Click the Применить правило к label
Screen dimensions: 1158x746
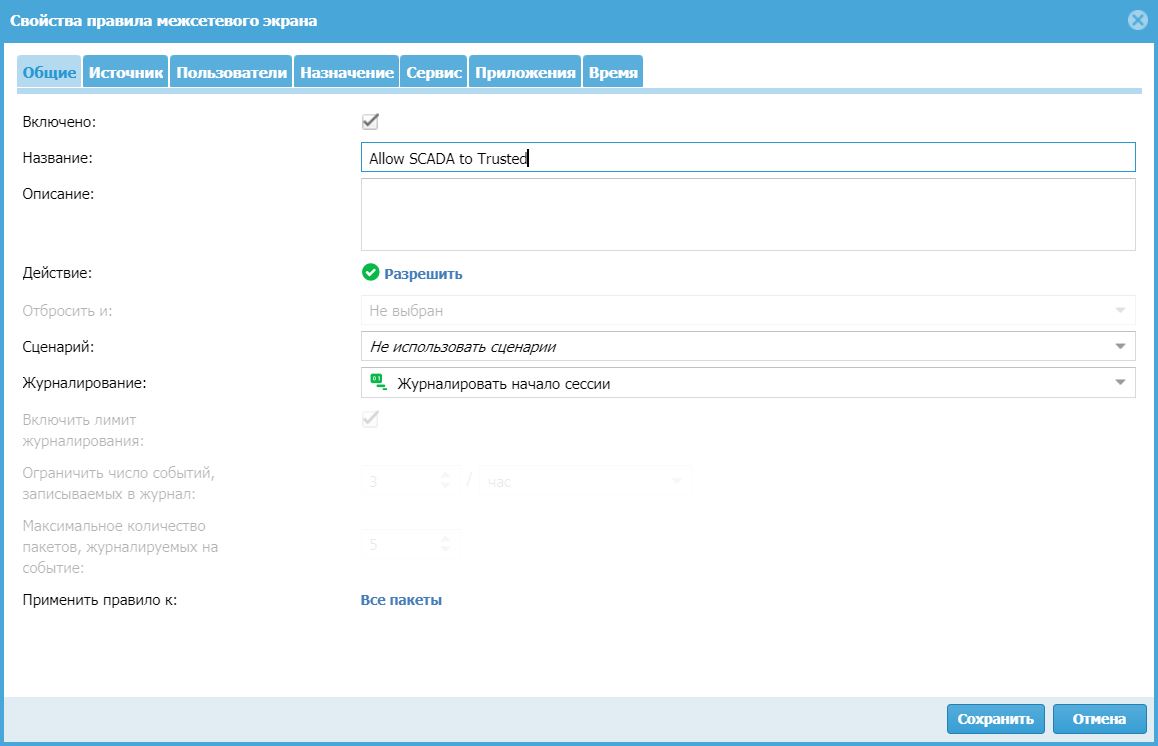pos(100,600)
